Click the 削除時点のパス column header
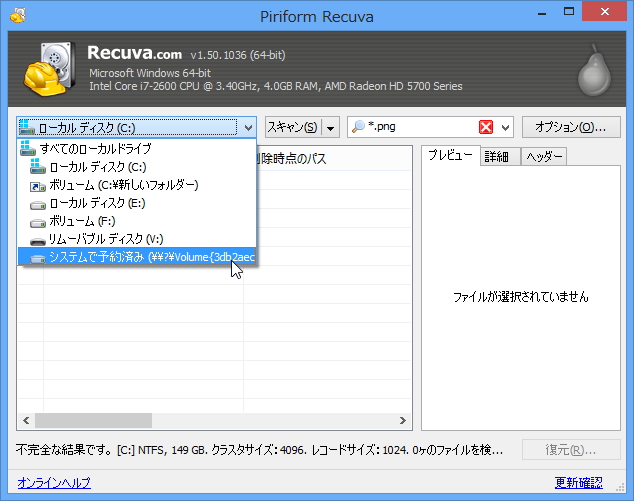This screenshot has width=634, height=501. coord(327,159)
